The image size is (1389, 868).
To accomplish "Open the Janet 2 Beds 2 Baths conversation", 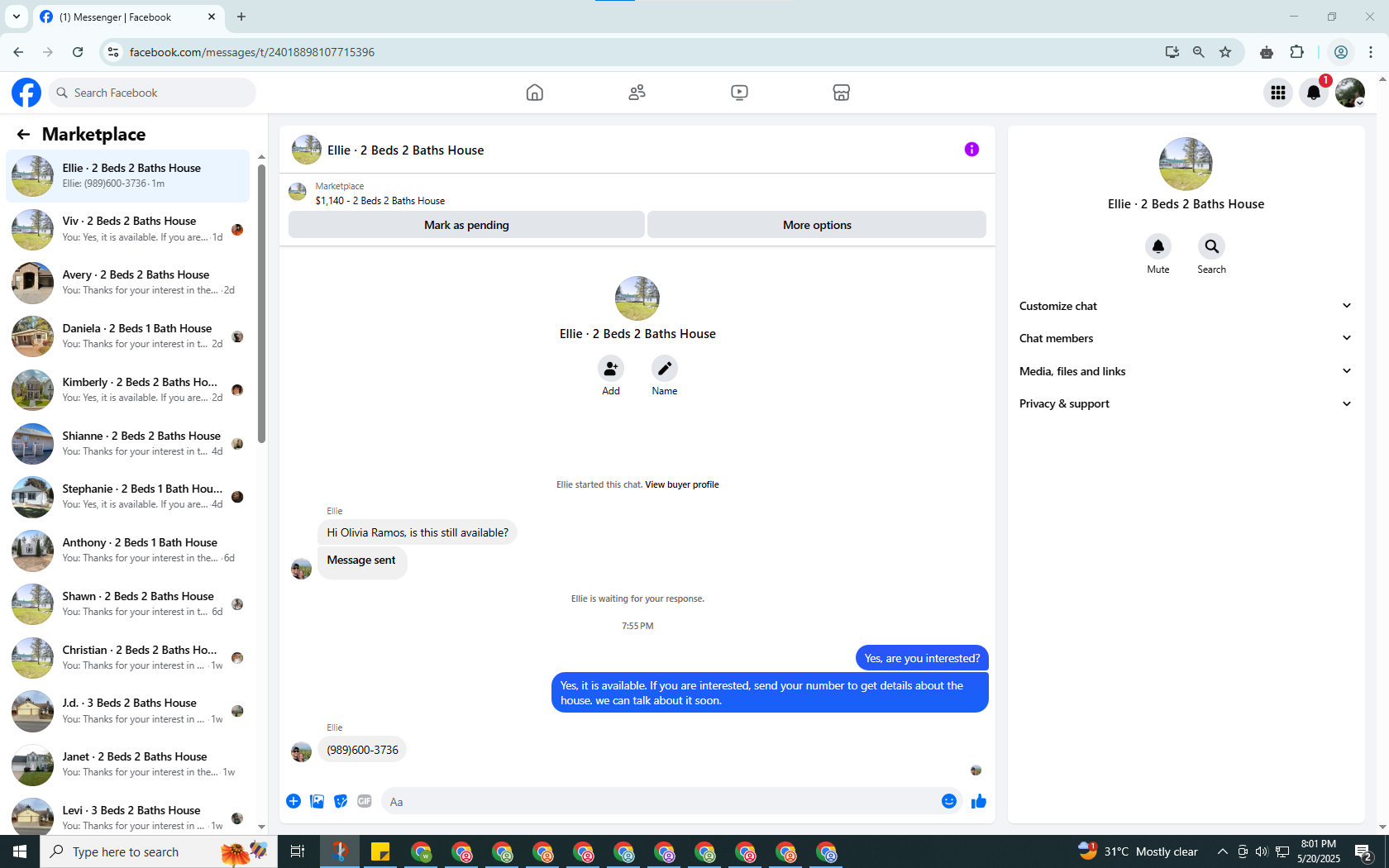I will point(128,765).
